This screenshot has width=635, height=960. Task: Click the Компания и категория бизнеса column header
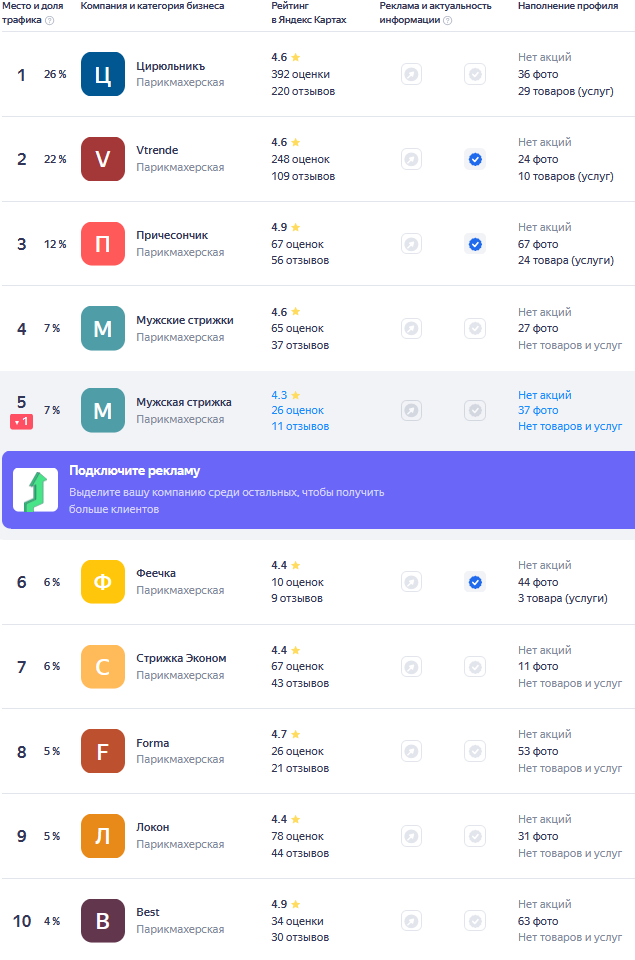152,6
